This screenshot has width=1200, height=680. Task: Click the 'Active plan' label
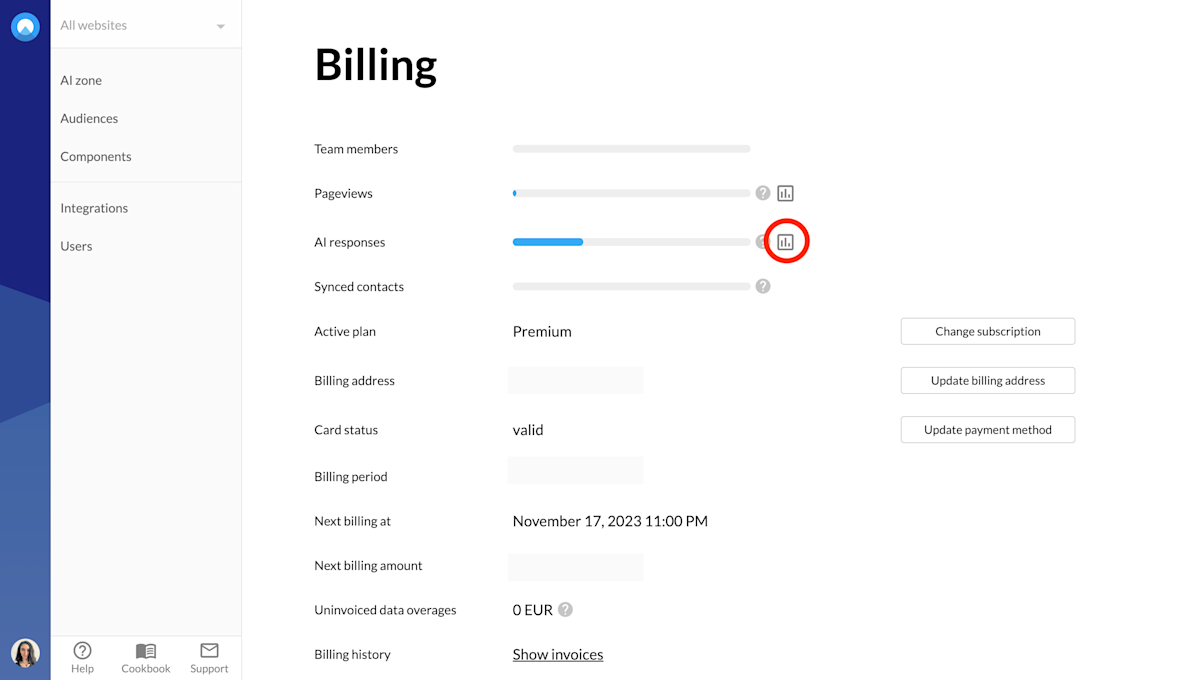pyautogui.click(x=345, y=331)
